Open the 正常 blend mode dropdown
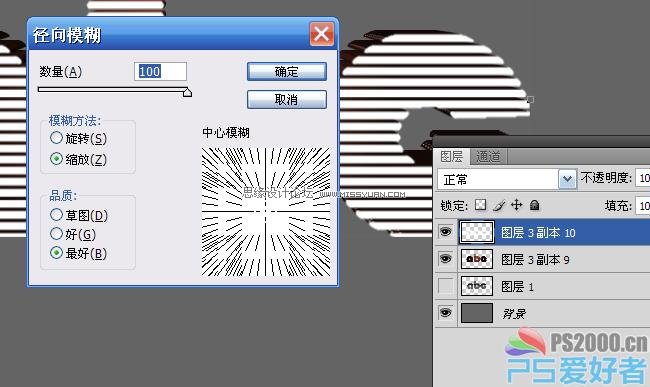The width and height of the screenshot is (650, 387). [567, 179]
